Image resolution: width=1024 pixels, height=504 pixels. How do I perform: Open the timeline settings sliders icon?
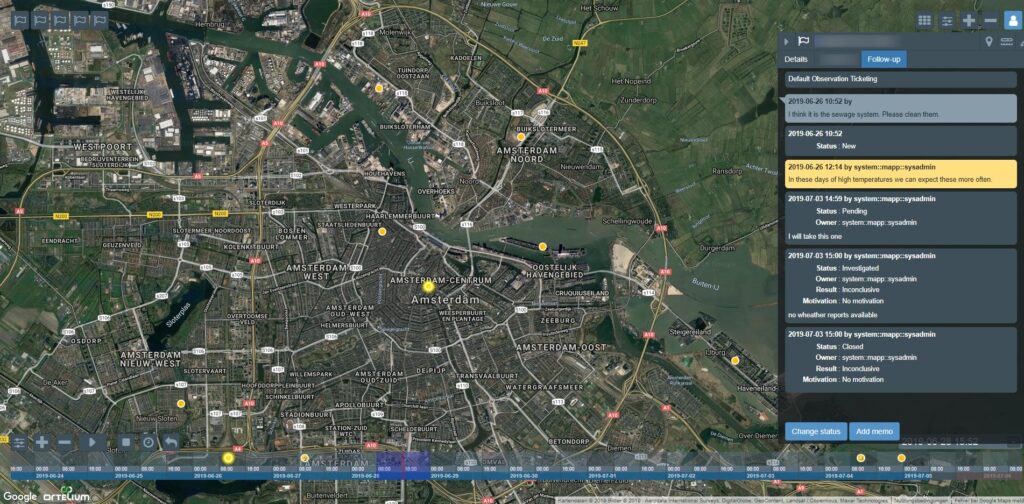point(19,442)
